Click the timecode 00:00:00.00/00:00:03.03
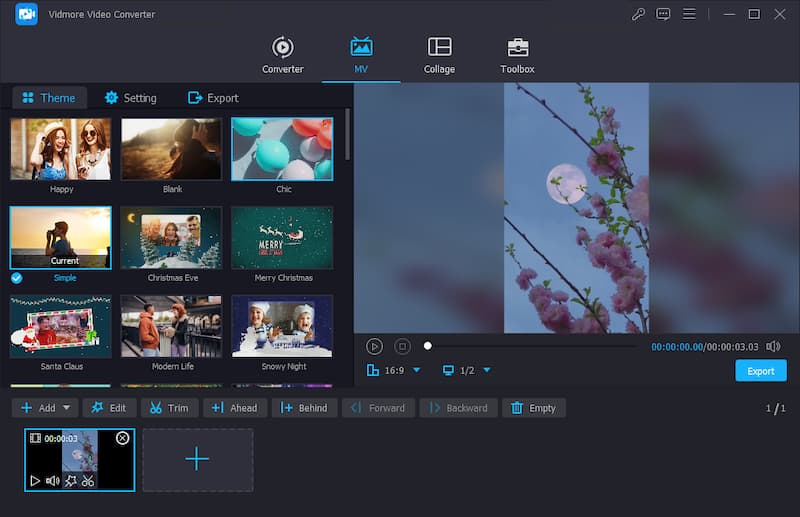This screenshot has width=800, height=517. tap(705, 347)
